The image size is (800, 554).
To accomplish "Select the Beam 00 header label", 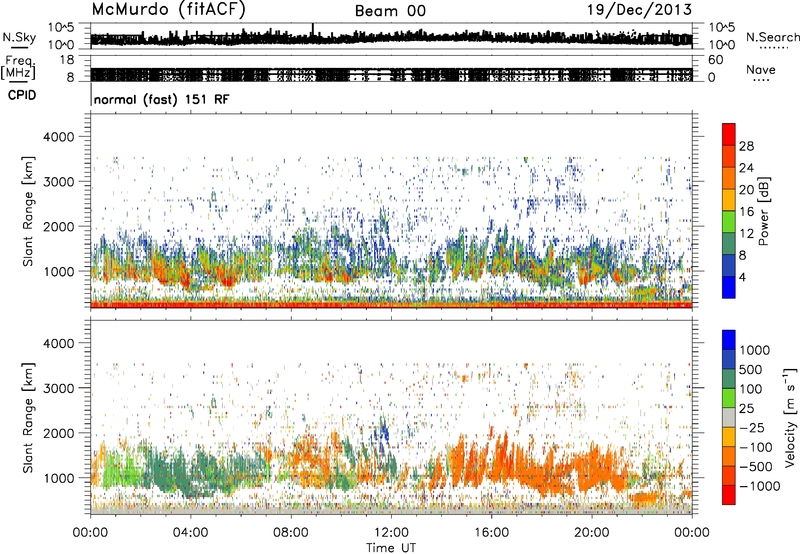I will [x=390, y=11].
